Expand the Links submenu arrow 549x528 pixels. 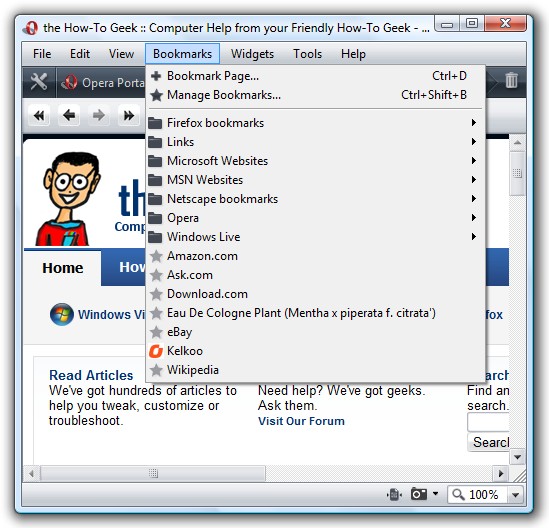[x=474, y=141]
